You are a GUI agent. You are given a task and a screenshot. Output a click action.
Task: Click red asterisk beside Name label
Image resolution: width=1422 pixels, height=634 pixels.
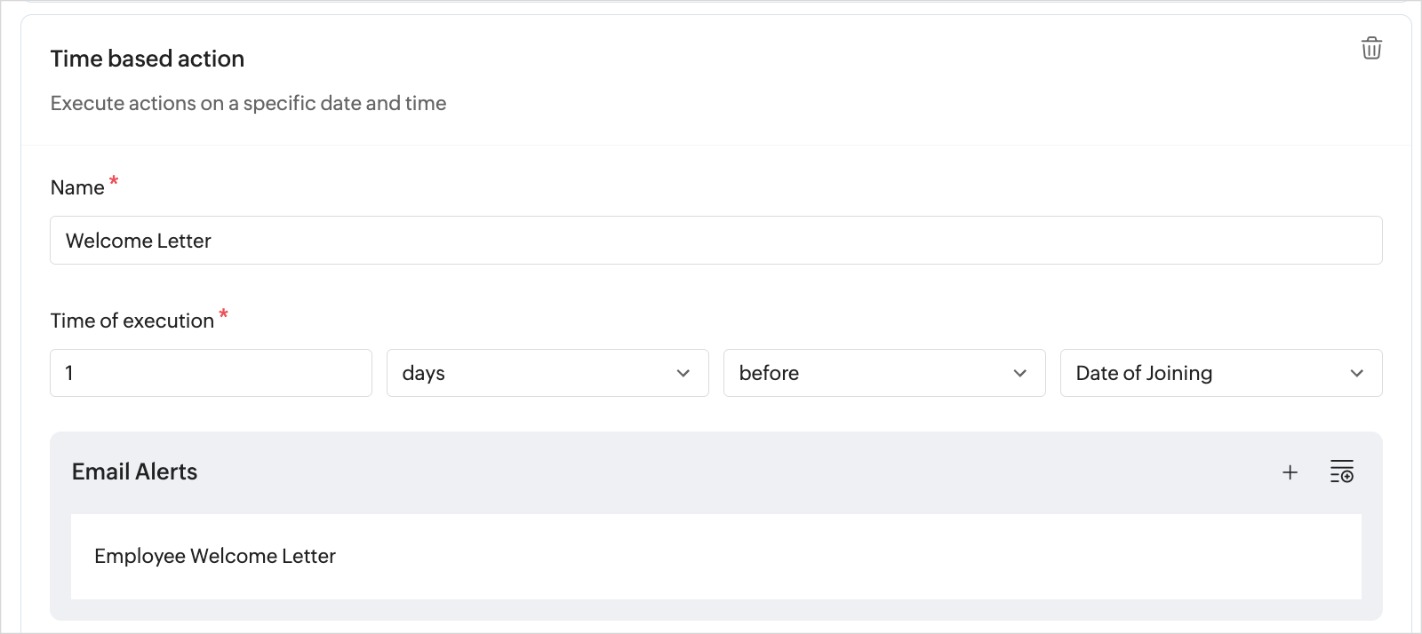coord(114,181)
